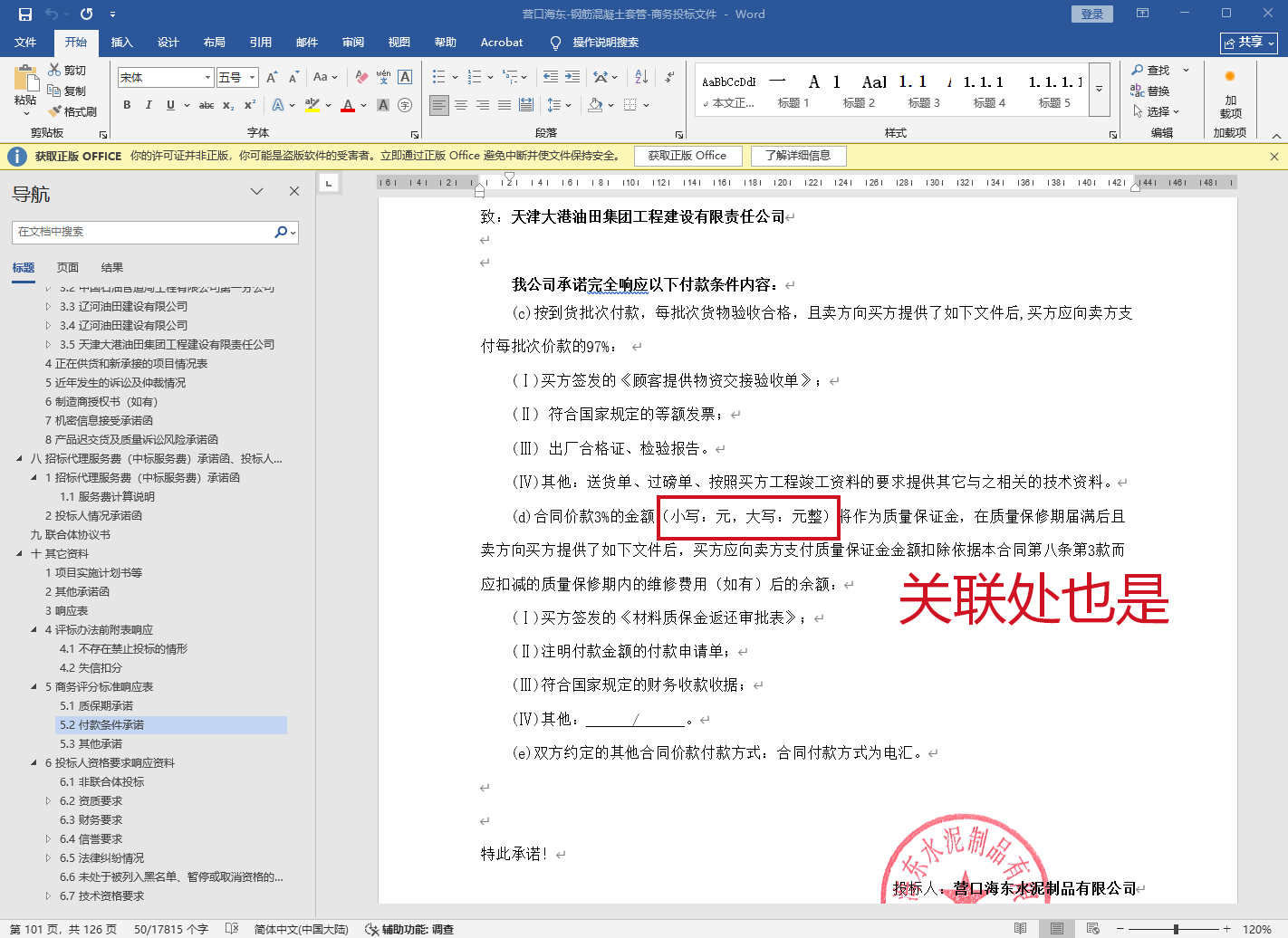The image size is (1288, 938).
Task: Toggle italic formatting
Action: pos(149,105)
